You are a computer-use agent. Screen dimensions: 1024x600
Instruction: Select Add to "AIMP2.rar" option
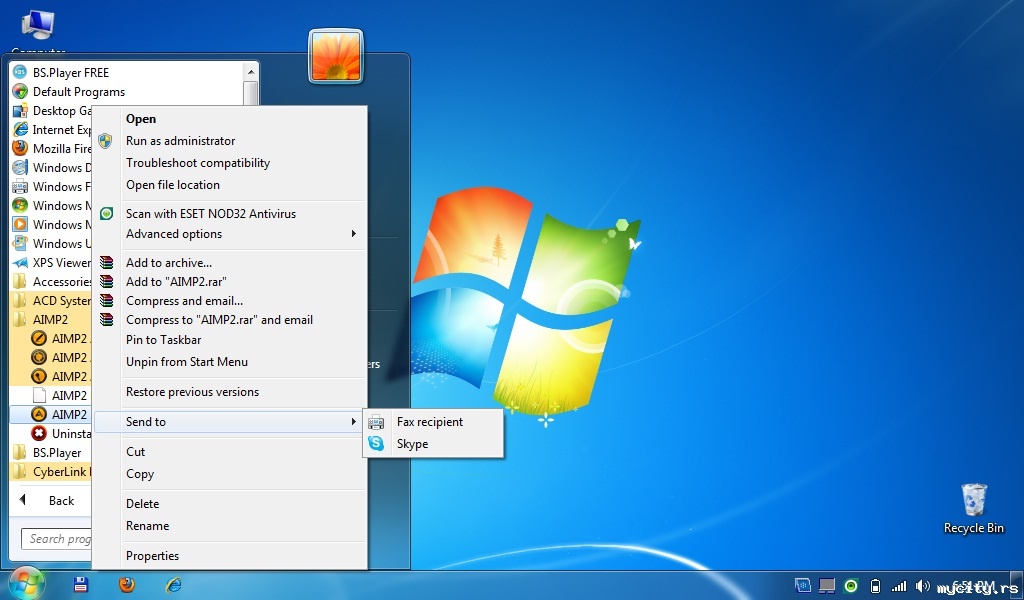point(175,282)
